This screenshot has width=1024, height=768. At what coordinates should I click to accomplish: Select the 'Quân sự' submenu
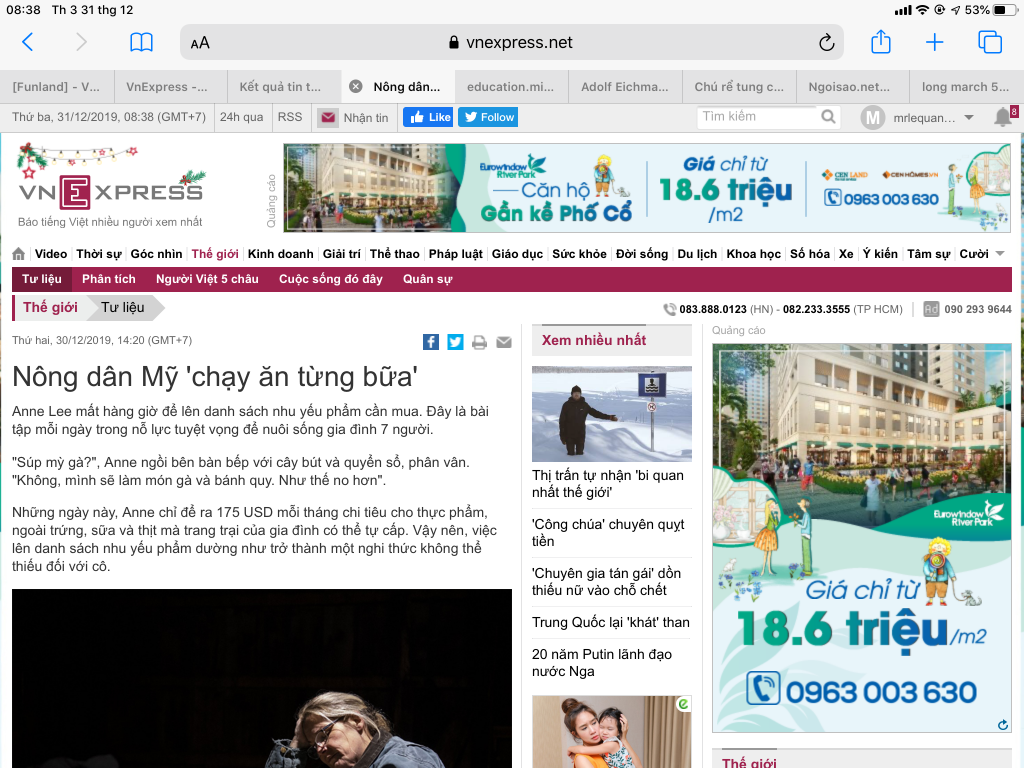pyautogui.click(x=427, y=279)
